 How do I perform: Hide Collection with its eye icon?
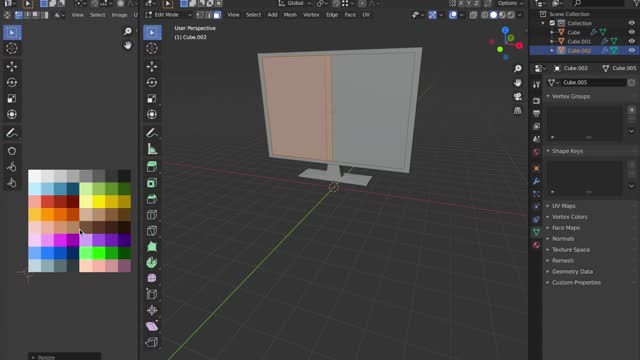point(631,23)
